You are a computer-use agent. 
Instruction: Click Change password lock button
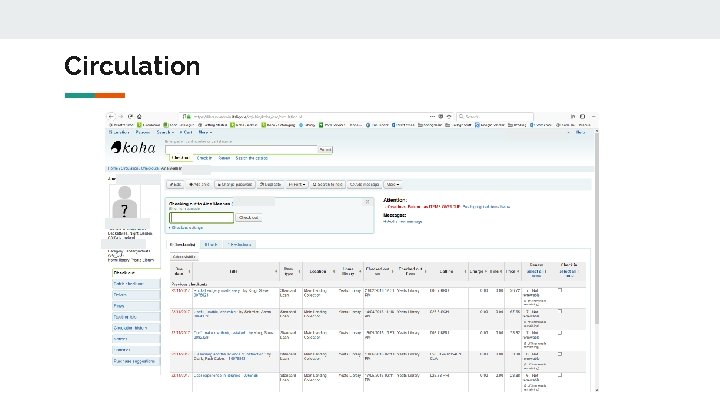[235, 185]
